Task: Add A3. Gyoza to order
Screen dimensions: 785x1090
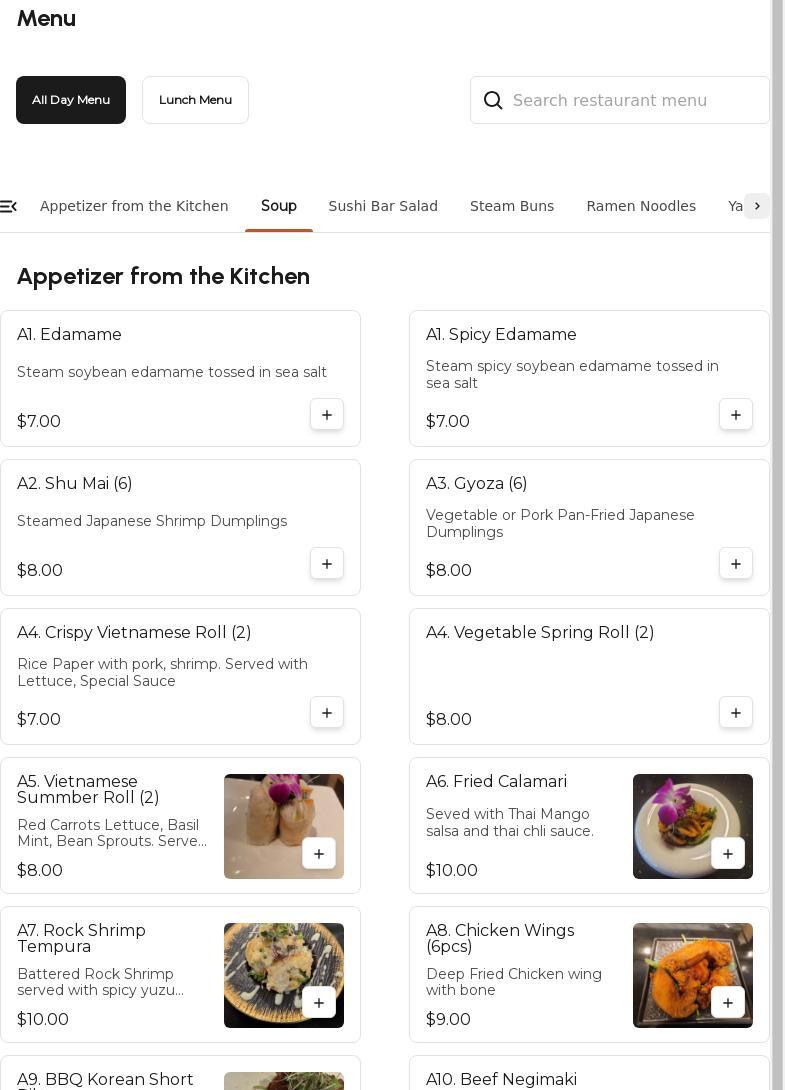Action: [x=736, y=564]
